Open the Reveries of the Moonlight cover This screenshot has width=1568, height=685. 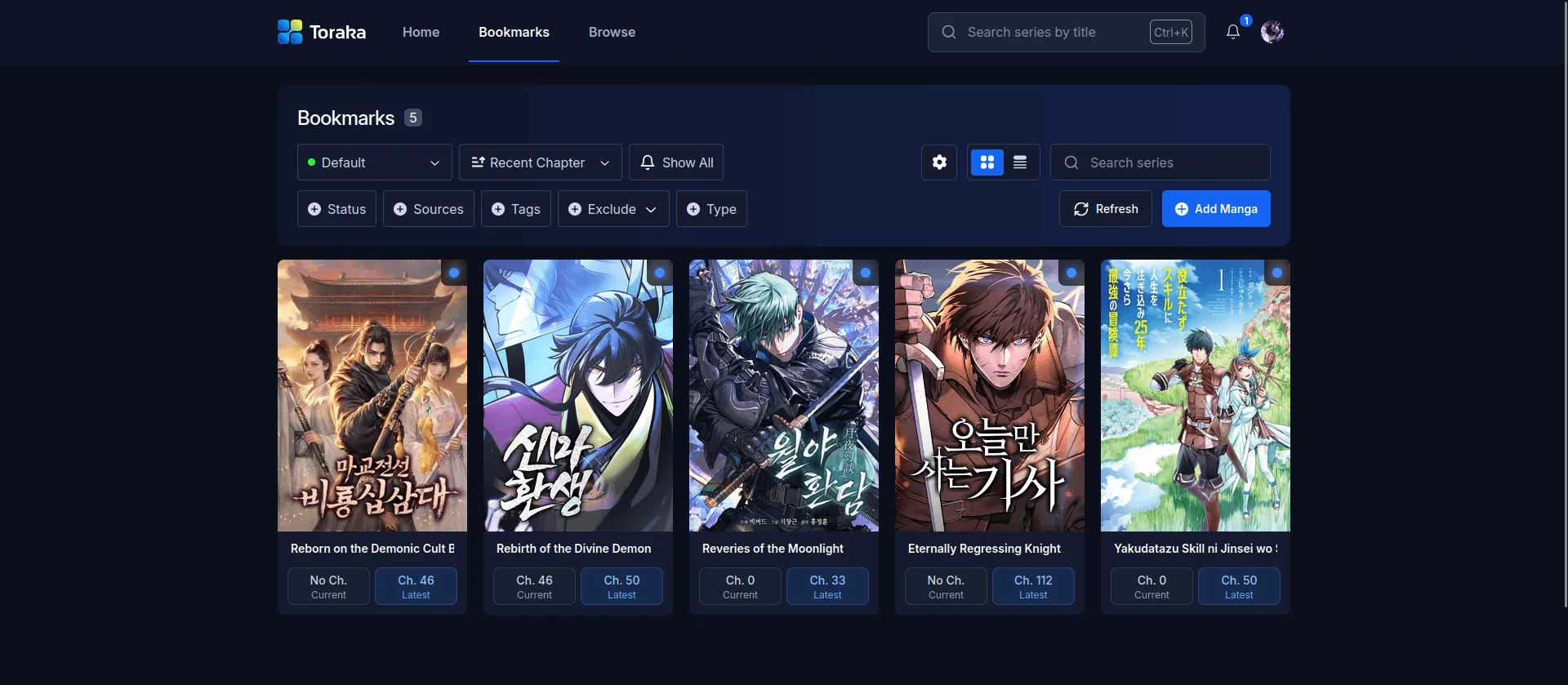[x=784, y=396]
